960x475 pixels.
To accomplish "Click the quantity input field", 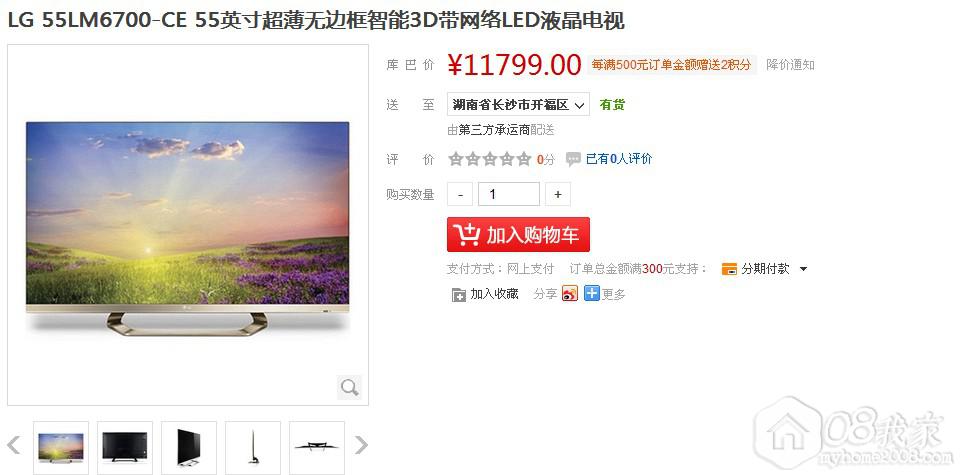I will tap(509, 194).
